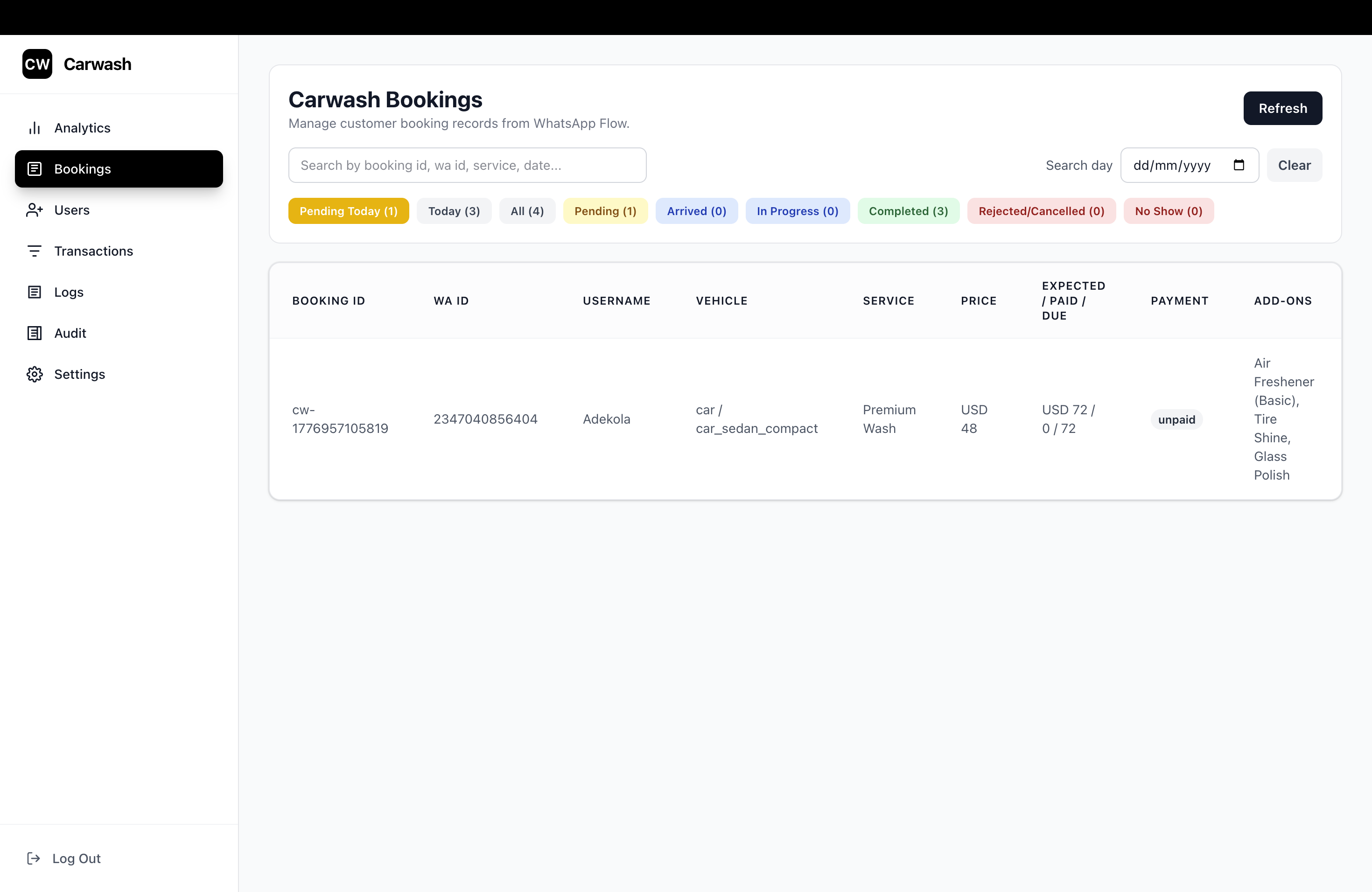Open the calendar picker in date field
Viewport: 1372px width, 892px height.
click(1238, 165)
